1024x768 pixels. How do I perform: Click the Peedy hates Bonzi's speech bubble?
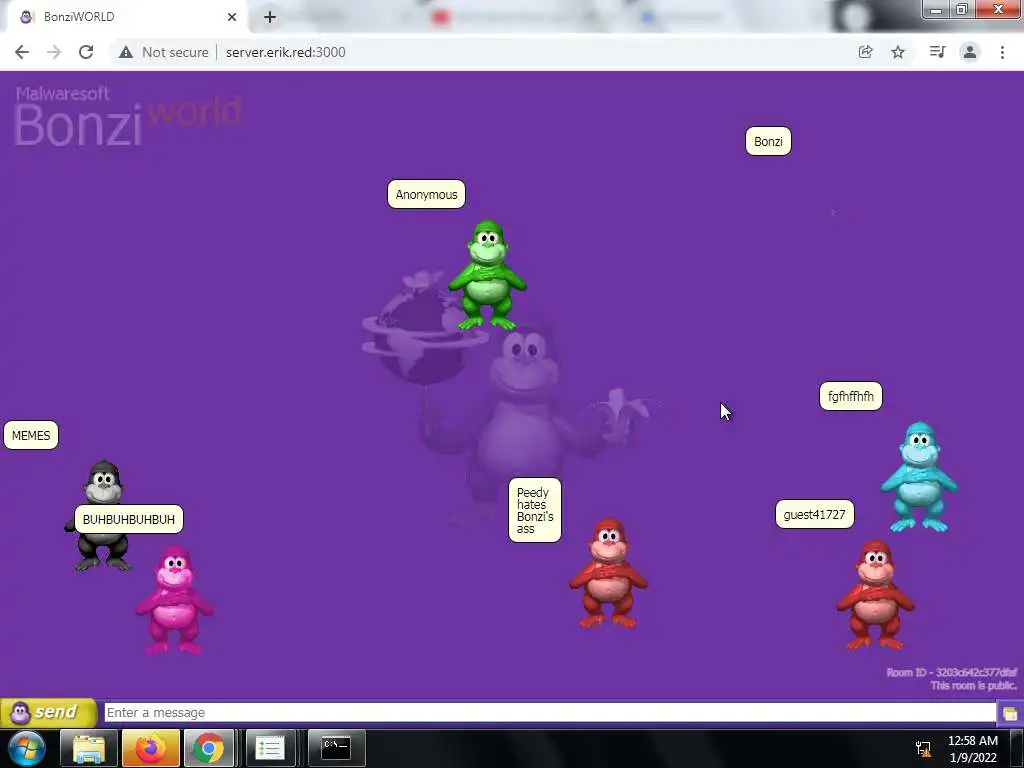[x=534, y=510]
